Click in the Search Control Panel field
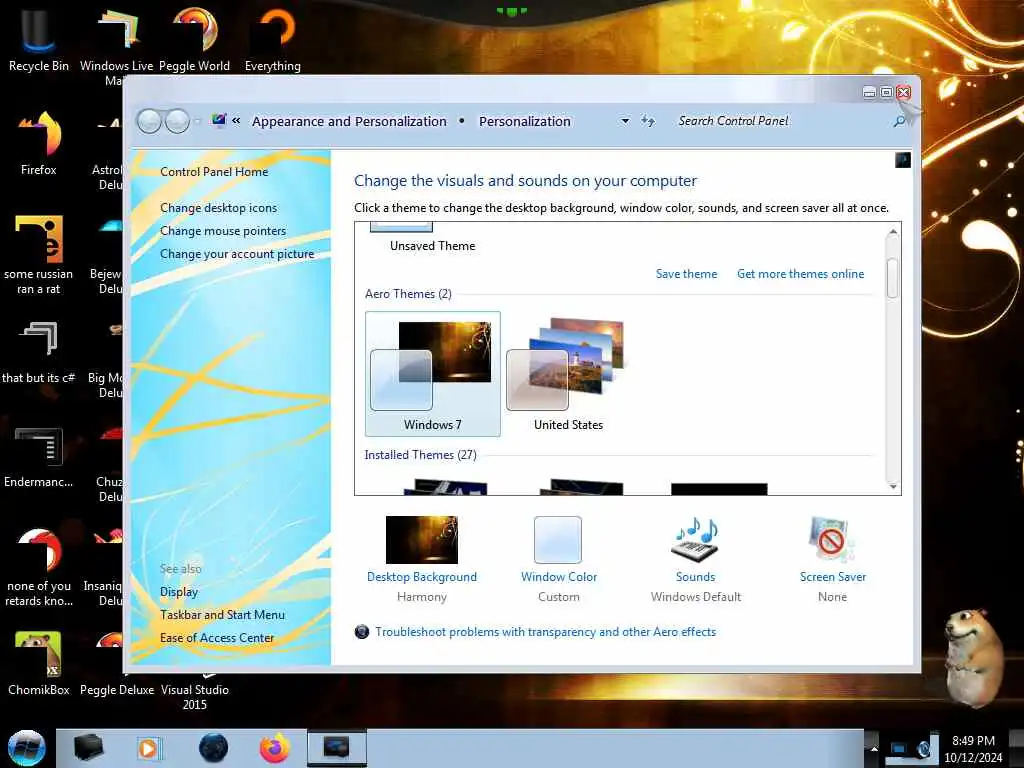Image resolution: width=1024 pixels, height=768 pixels. tap(780, 121)
